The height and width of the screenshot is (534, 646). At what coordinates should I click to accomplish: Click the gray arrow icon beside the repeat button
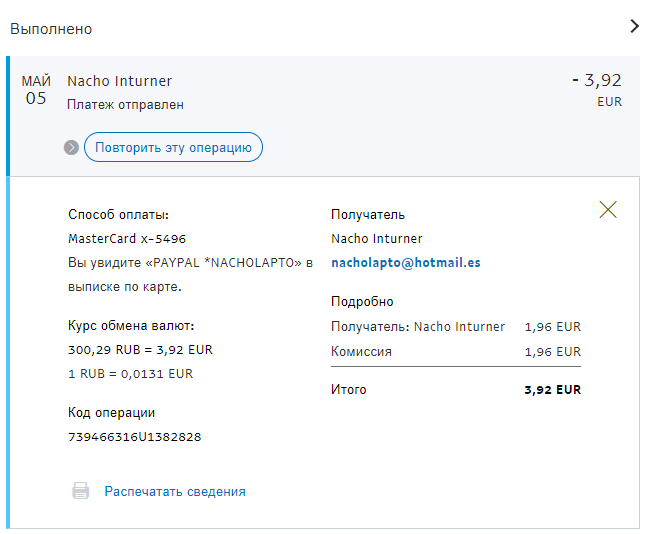click(x=71, y=148)
